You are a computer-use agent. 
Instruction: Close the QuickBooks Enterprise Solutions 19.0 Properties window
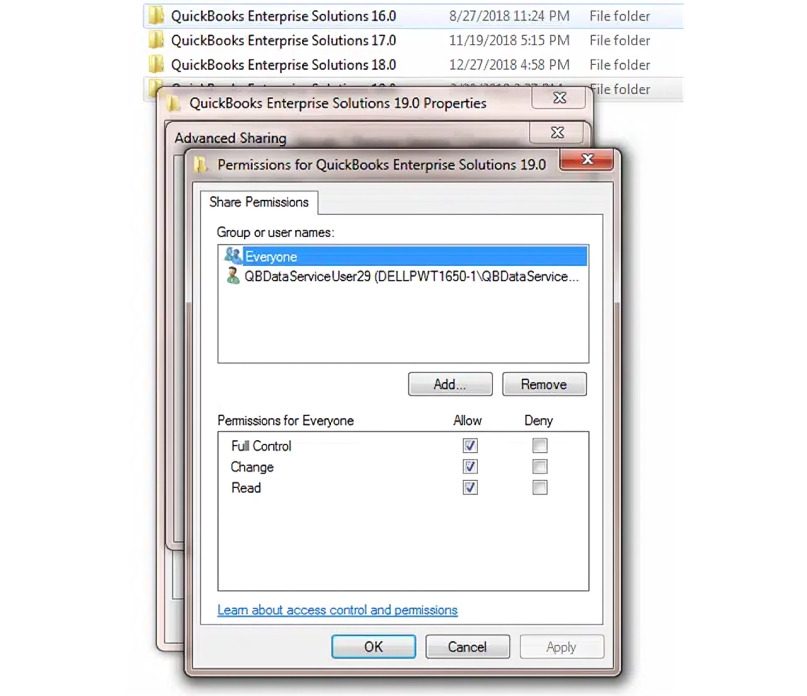tap(559, 98)
